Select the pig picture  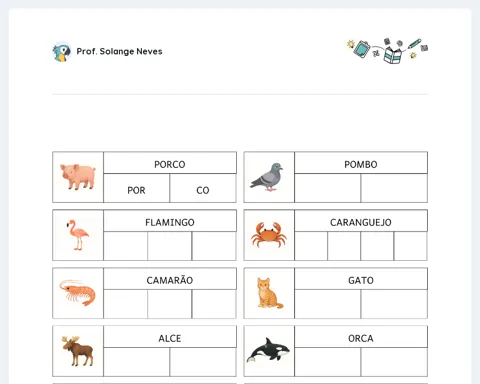pos(78,177)
